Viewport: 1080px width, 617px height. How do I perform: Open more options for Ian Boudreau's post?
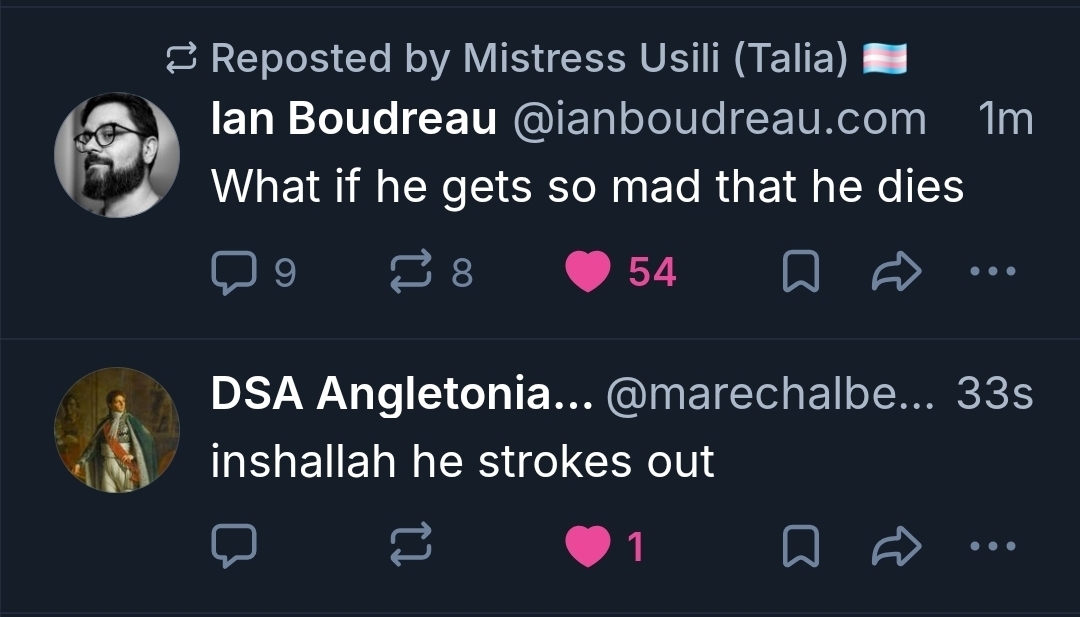[x=993, y=272]
